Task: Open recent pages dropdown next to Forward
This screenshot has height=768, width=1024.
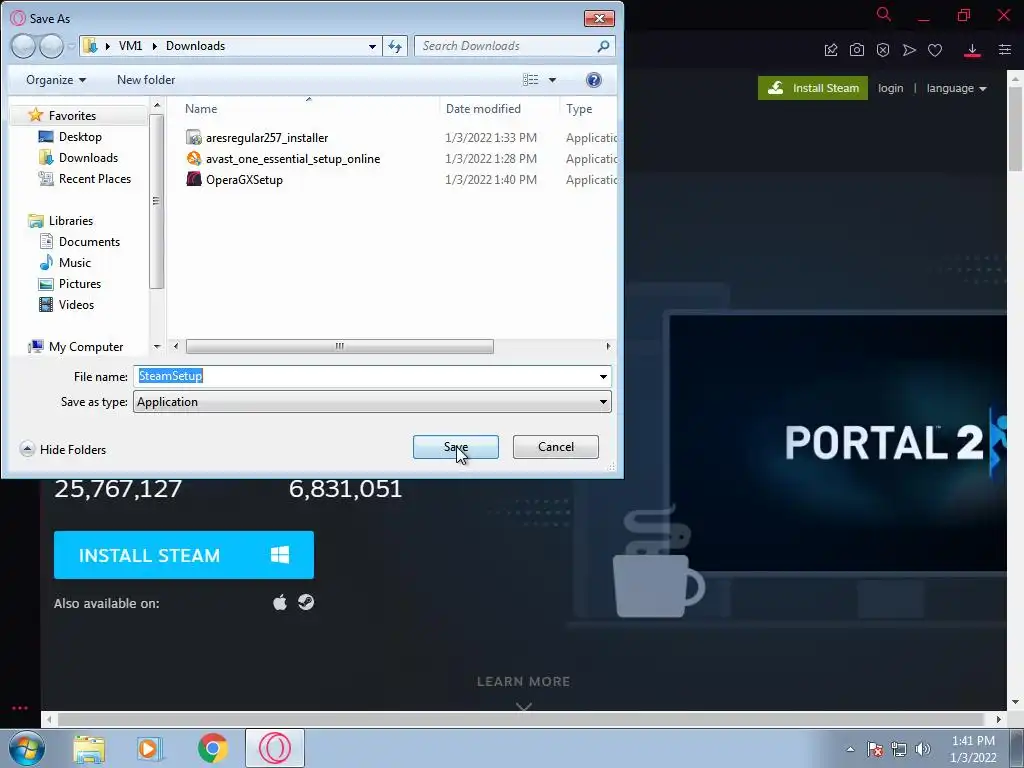Action: [71, 46]
